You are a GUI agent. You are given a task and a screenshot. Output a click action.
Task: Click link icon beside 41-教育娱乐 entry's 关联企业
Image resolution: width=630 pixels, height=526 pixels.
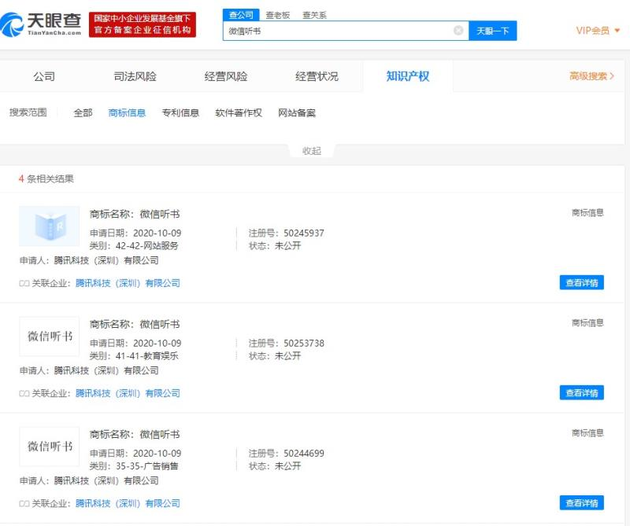[24, 393]
